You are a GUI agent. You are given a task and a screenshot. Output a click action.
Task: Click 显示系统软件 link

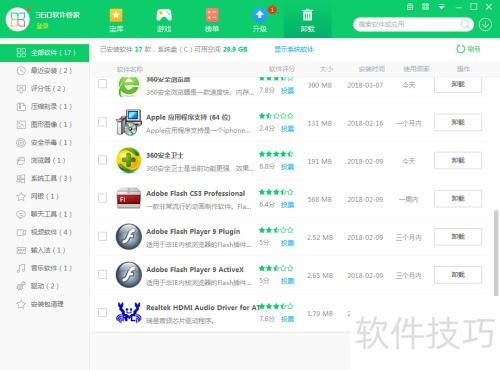294,49
